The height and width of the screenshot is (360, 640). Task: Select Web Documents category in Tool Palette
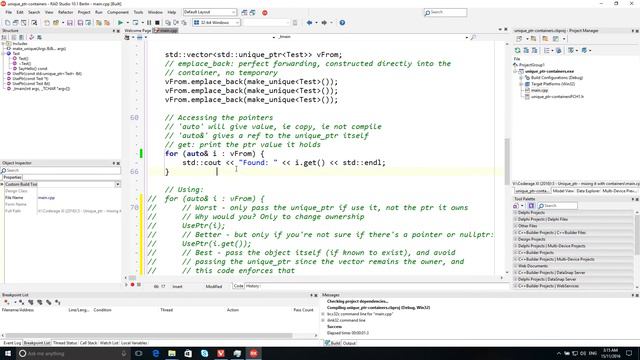573,266
